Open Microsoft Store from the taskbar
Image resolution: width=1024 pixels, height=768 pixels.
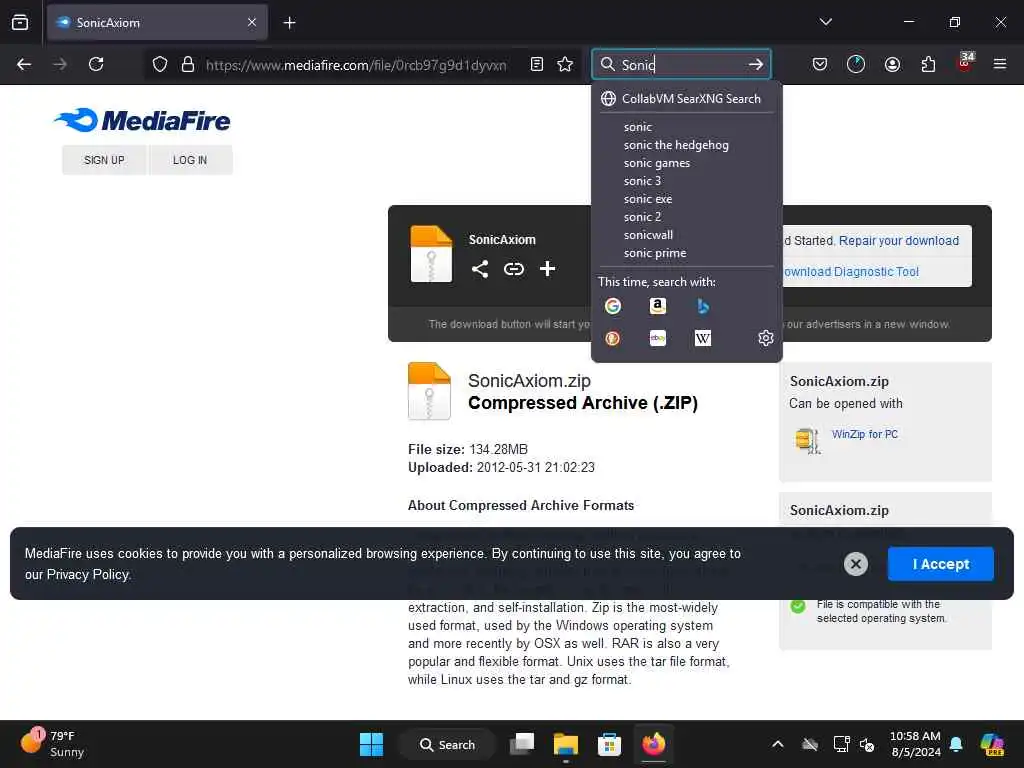click(609, 744)
